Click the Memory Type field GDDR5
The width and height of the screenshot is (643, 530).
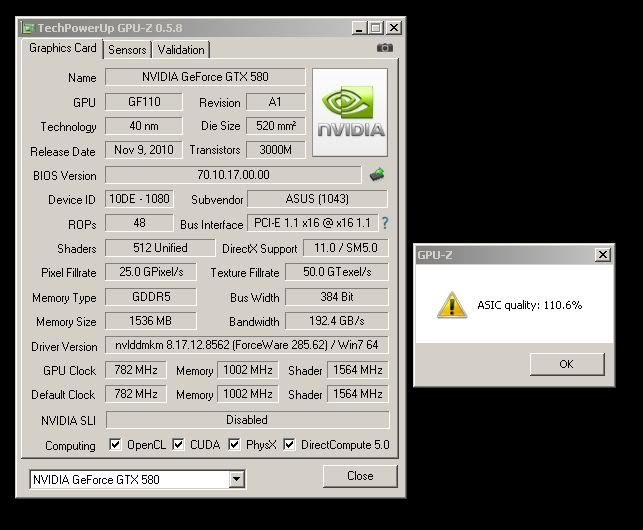pos(151,297)
